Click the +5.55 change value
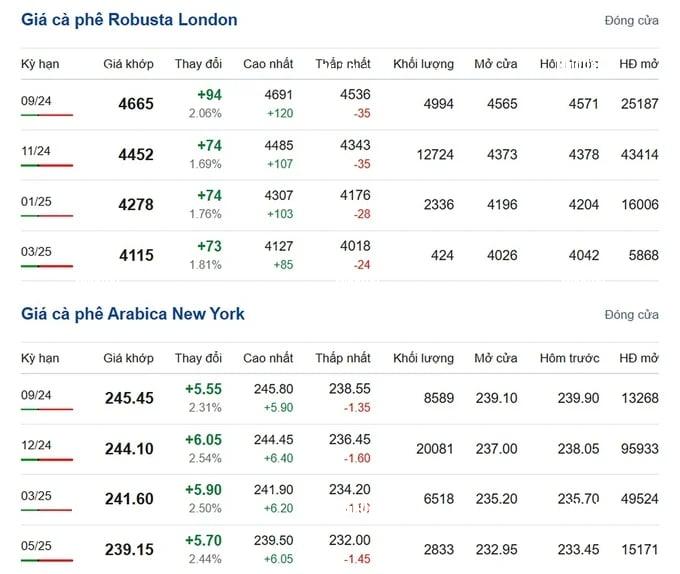The image size is (680, 574). click(x=203, y=389)
